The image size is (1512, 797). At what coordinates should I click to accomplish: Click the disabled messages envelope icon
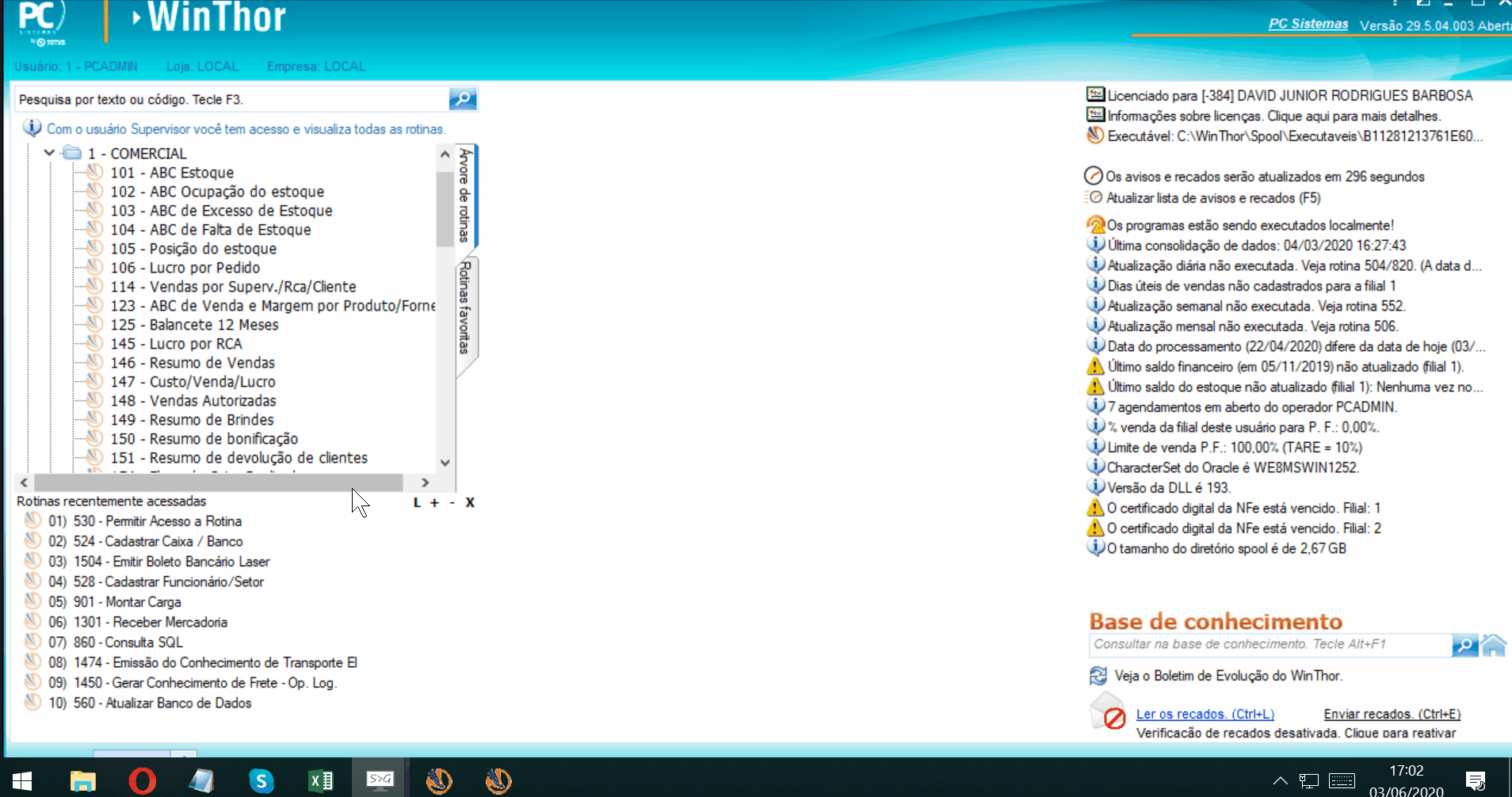click(1108, 712)
